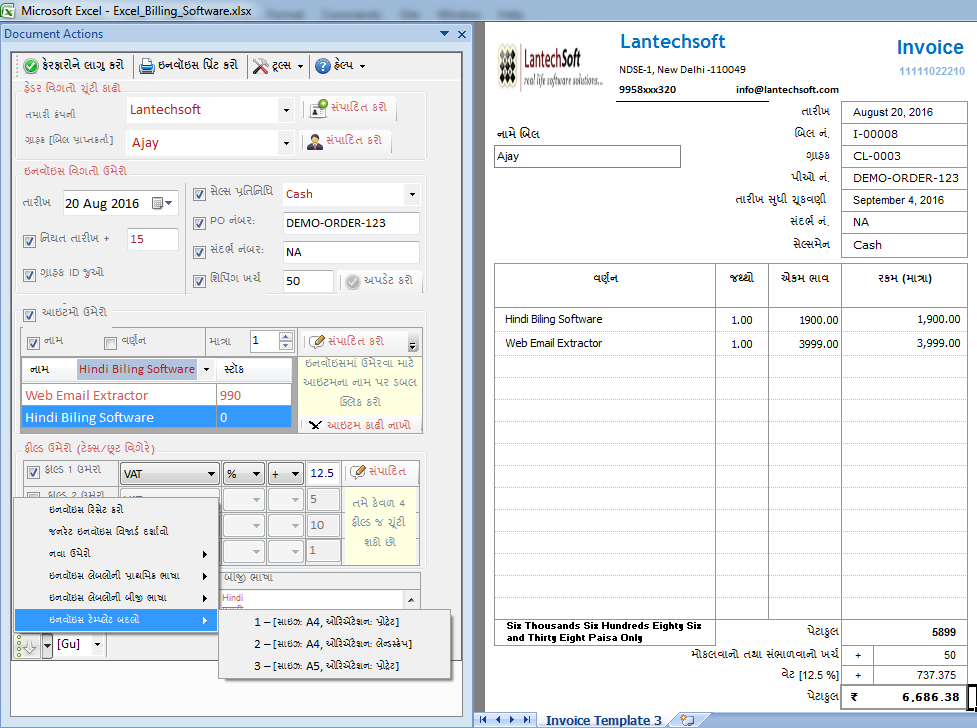Open the Help question mark icon
This screenshot has height=728, width=977.
(x=322, y=65)
